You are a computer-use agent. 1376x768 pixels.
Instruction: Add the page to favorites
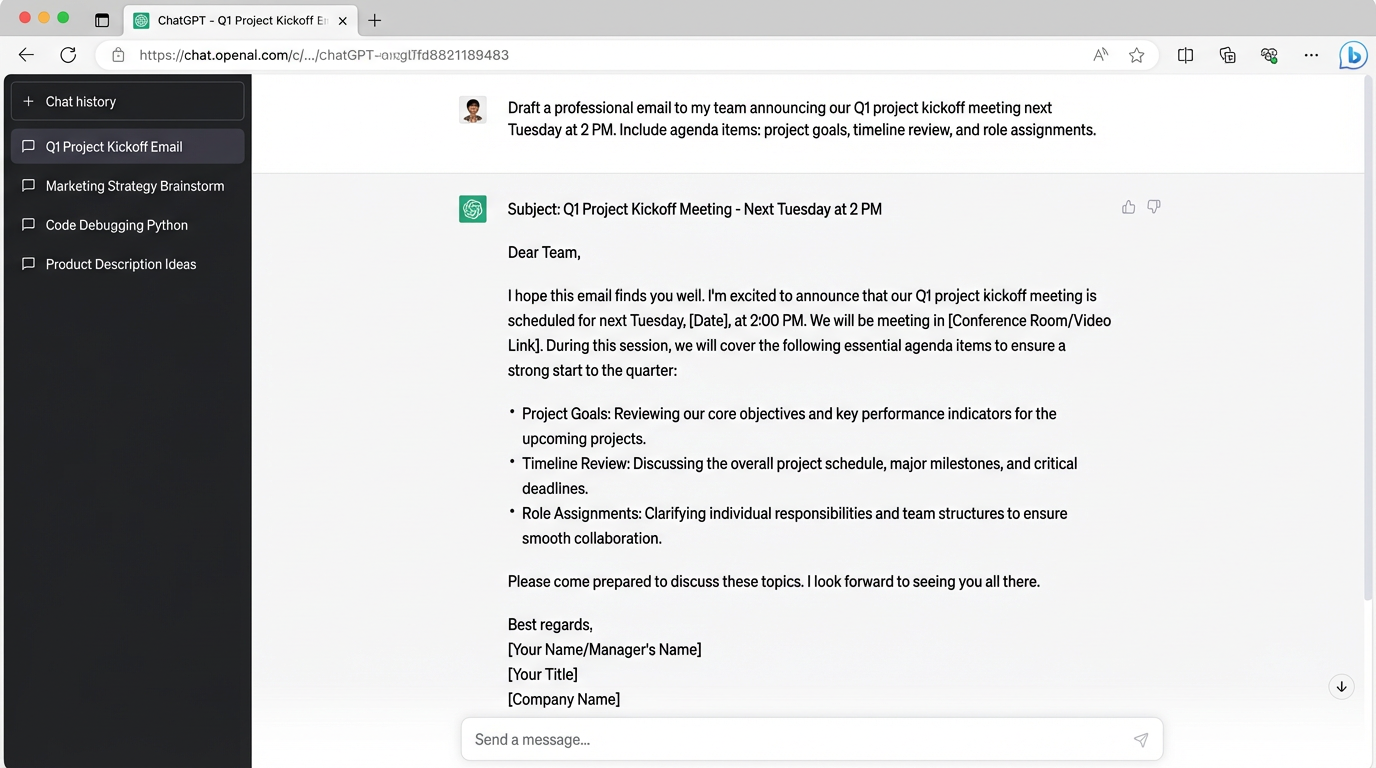tap(1137, 55)
